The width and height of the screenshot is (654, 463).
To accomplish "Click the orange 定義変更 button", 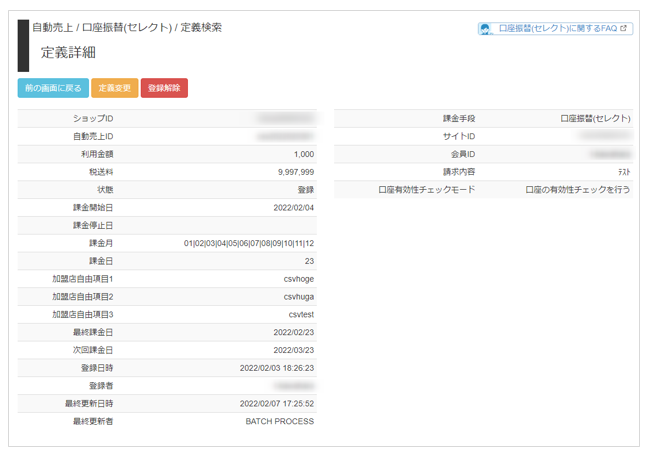I will (x=115, y=88).
